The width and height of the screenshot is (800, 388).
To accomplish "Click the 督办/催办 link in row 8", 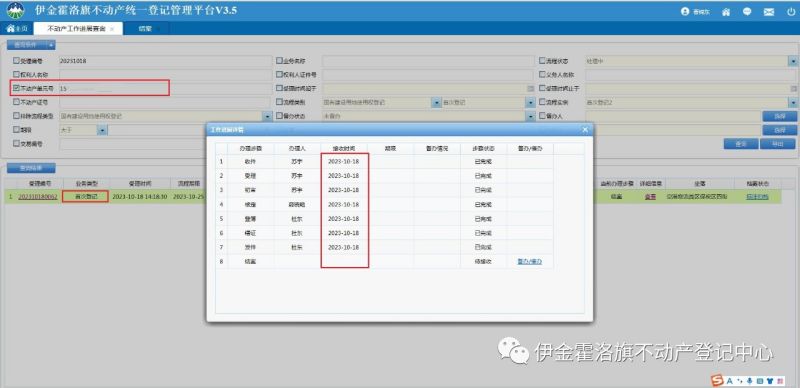I will 529,261.
